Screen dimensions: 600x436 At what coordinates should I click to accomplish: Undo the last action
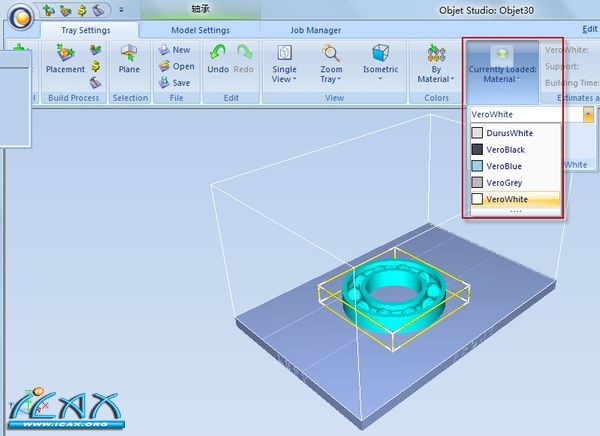coord(218,59)
